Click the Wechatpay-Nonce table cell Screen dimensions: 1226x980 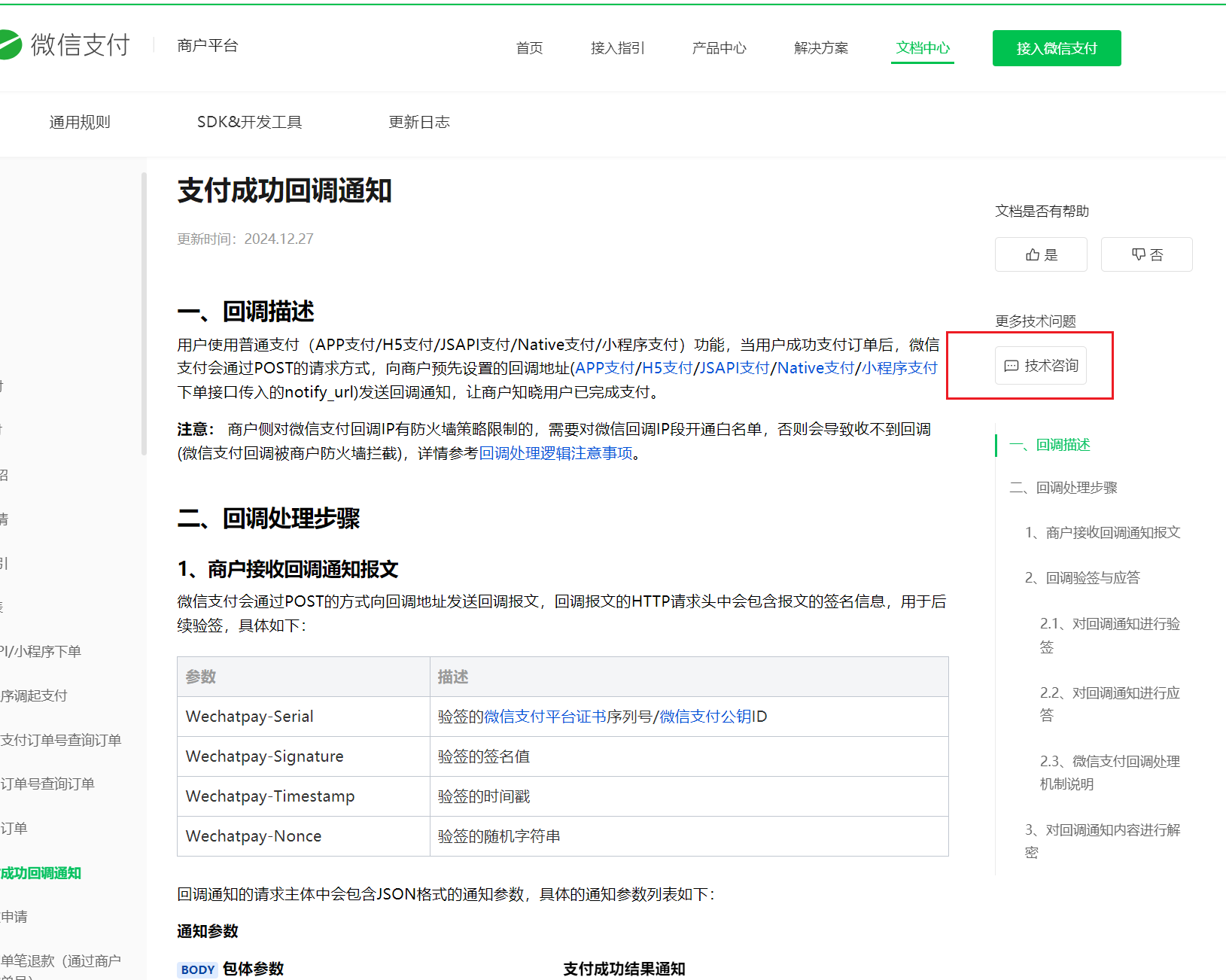(303, 836)
